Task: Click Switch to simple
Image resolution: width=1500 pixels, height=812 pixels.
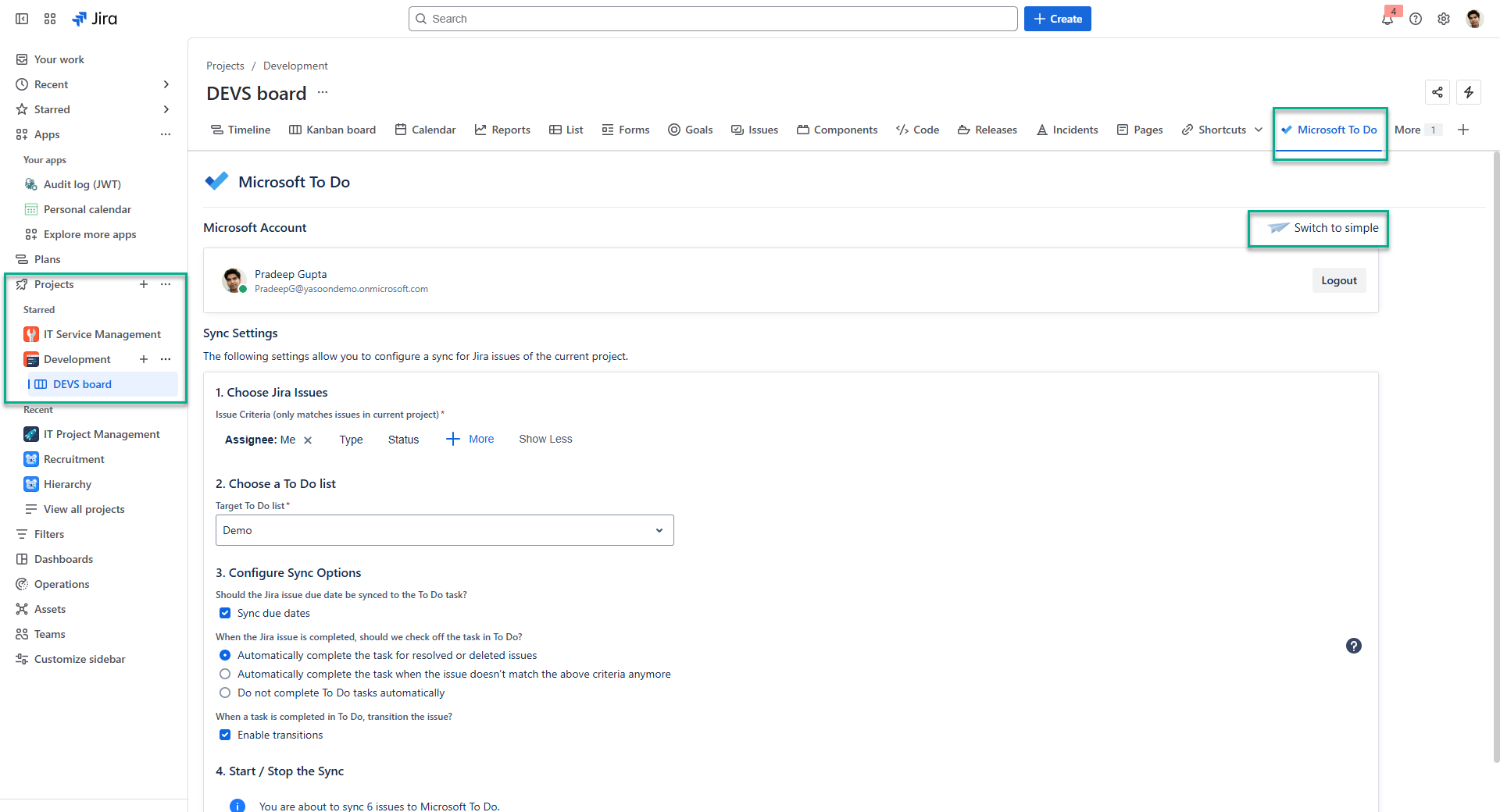Action: tap(1323, 228)
